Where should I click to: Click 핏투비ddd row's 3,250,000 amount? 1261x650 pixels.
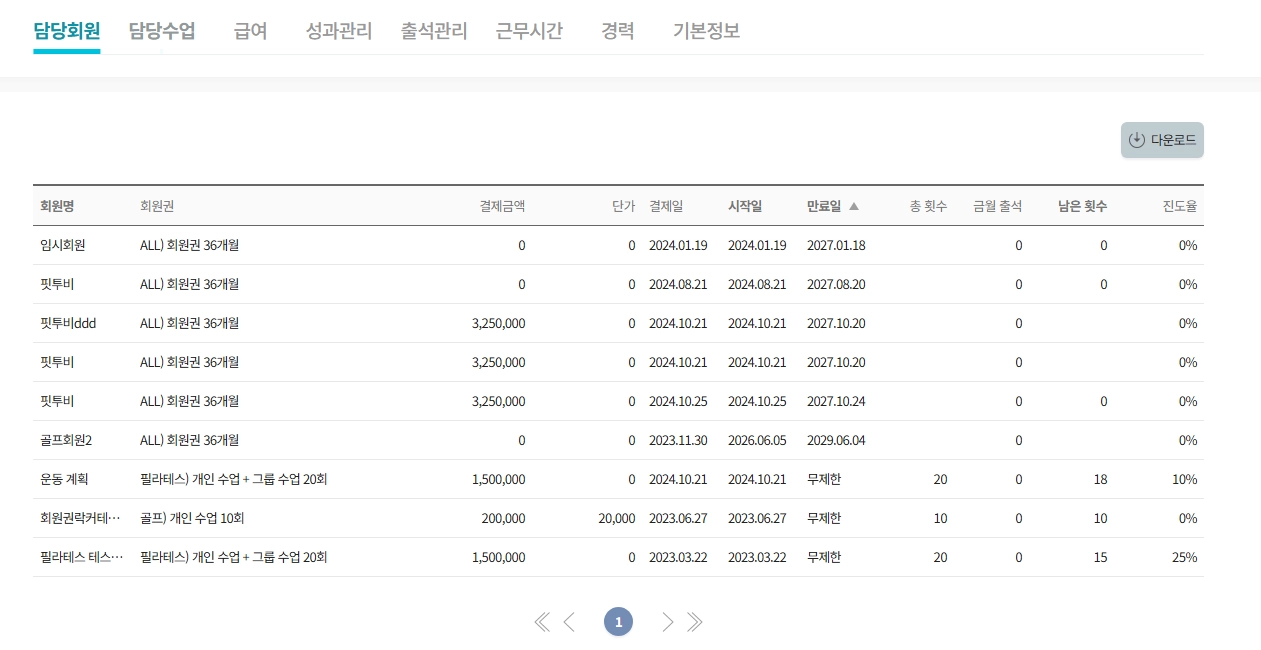(498, 323)
